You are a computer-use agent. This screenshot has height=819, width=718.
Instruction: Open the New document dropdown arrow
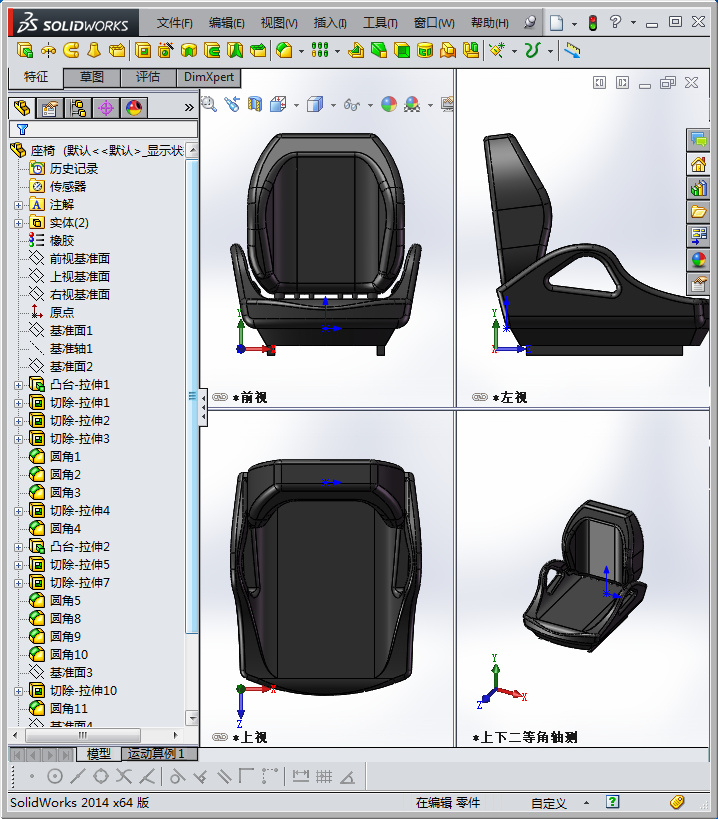tap(574, 24)
